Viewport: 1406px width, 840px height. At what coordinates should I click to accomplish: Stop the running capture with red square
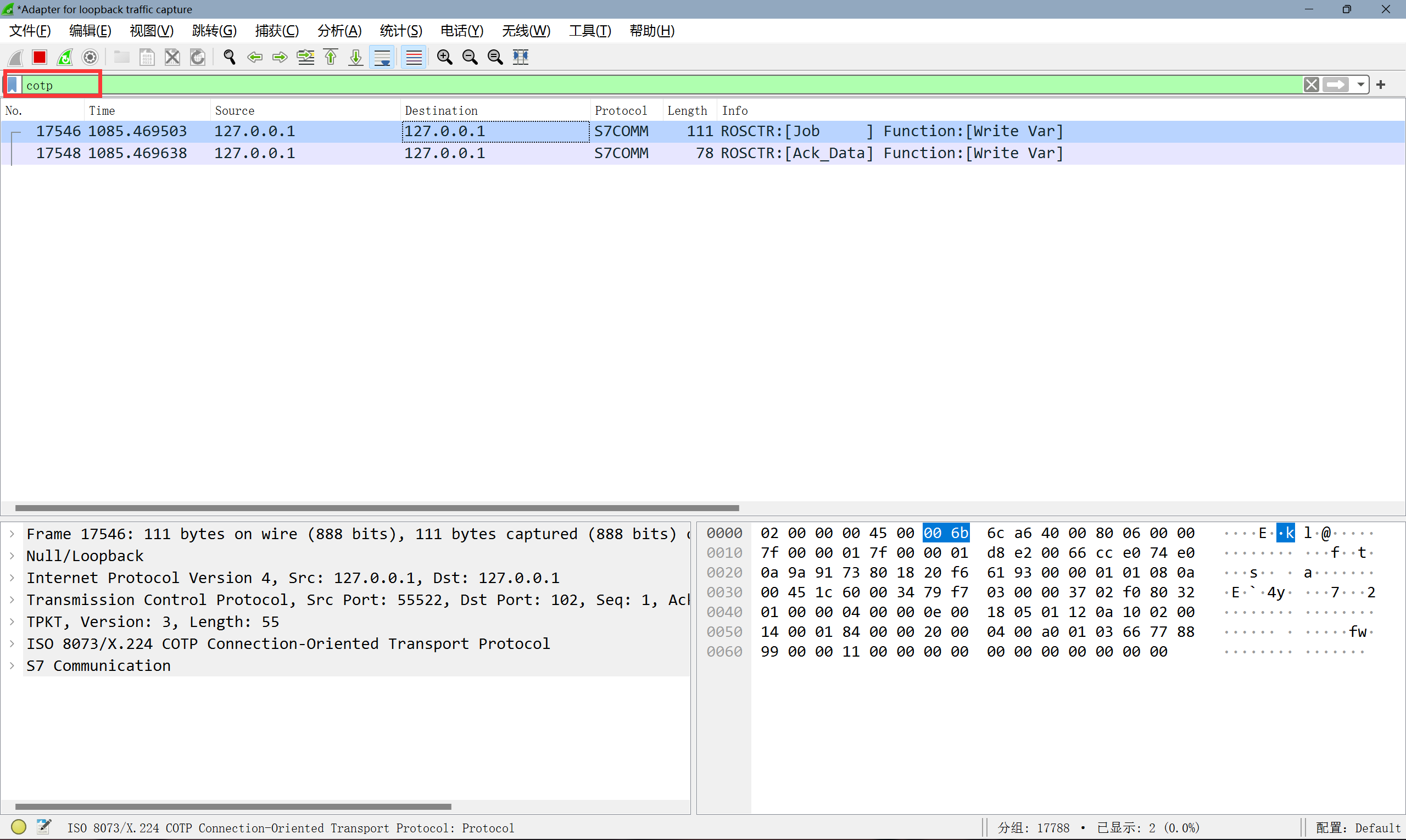click(40, 57)
